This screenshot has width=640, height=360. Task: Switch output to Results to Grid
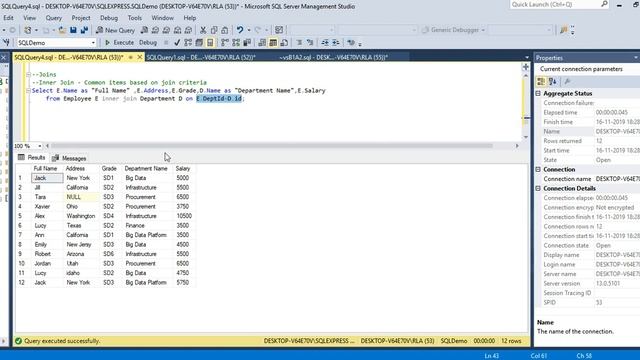pyautogui.click(x=273, y=42)
